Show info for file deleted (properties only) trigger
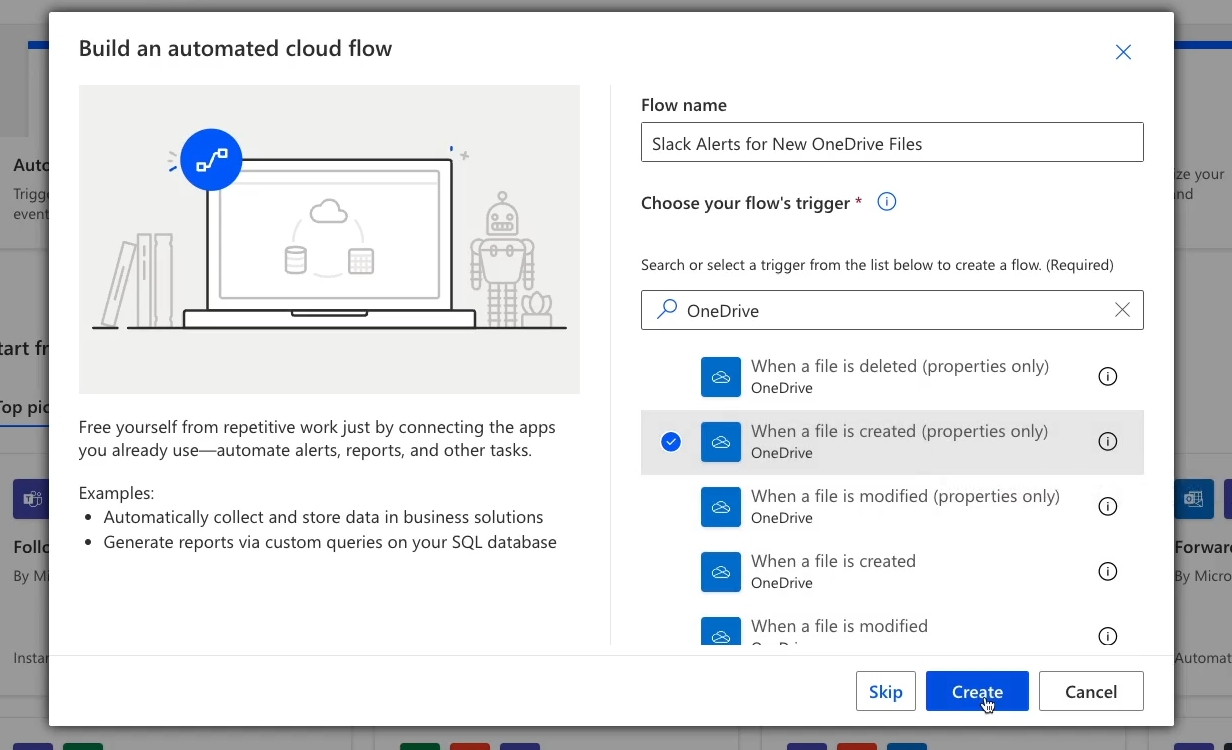 pos(1108,376)
